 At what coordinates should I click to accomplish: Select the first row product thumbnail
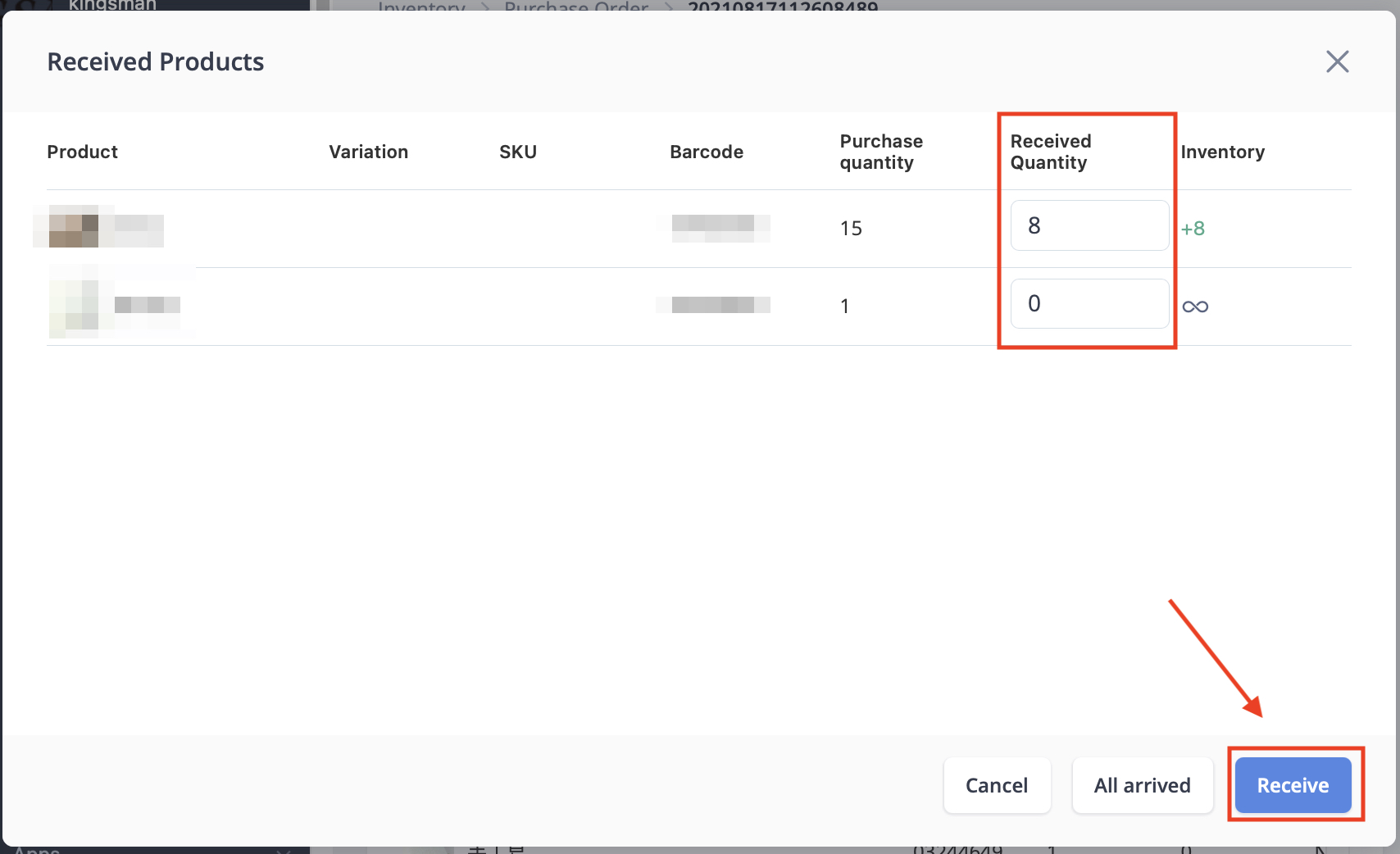click(74, 226)
